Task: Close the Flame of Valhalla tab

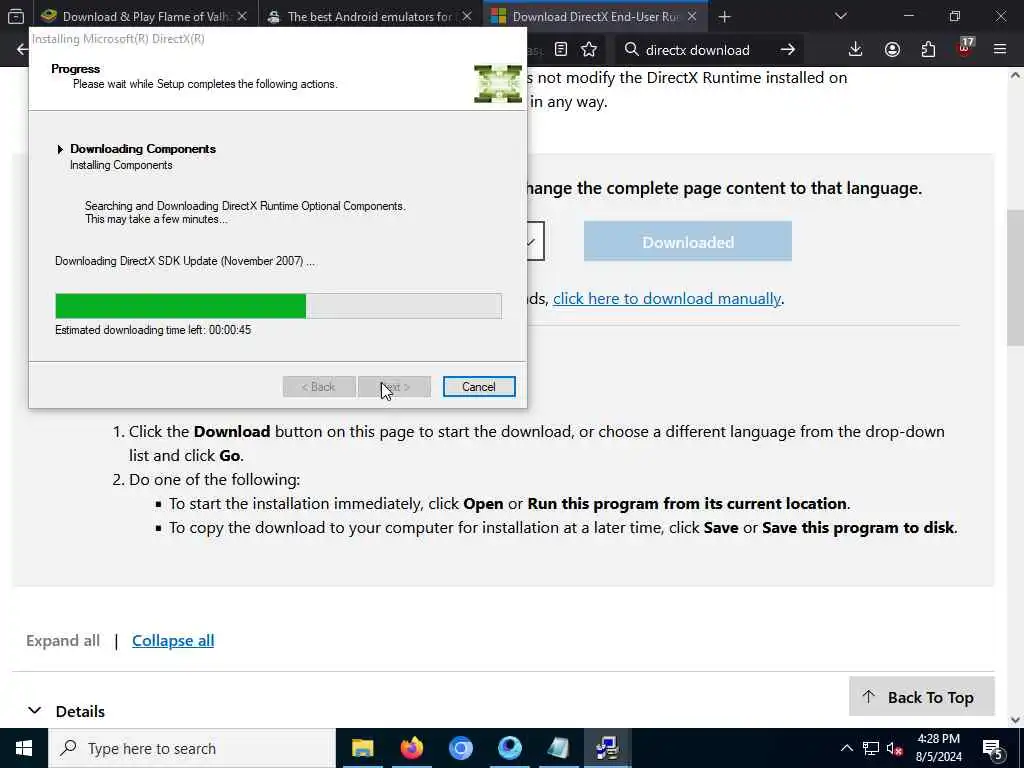Action: (242, 16)
